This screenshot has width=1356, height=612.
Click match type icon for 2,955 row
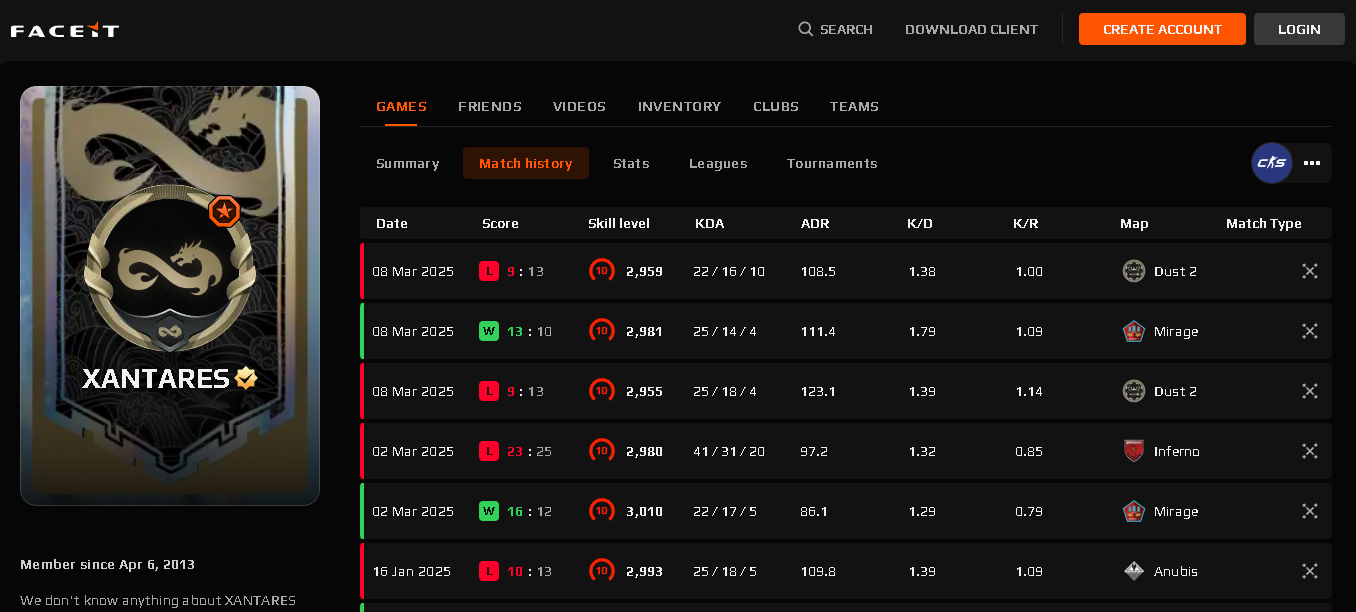1310,391
